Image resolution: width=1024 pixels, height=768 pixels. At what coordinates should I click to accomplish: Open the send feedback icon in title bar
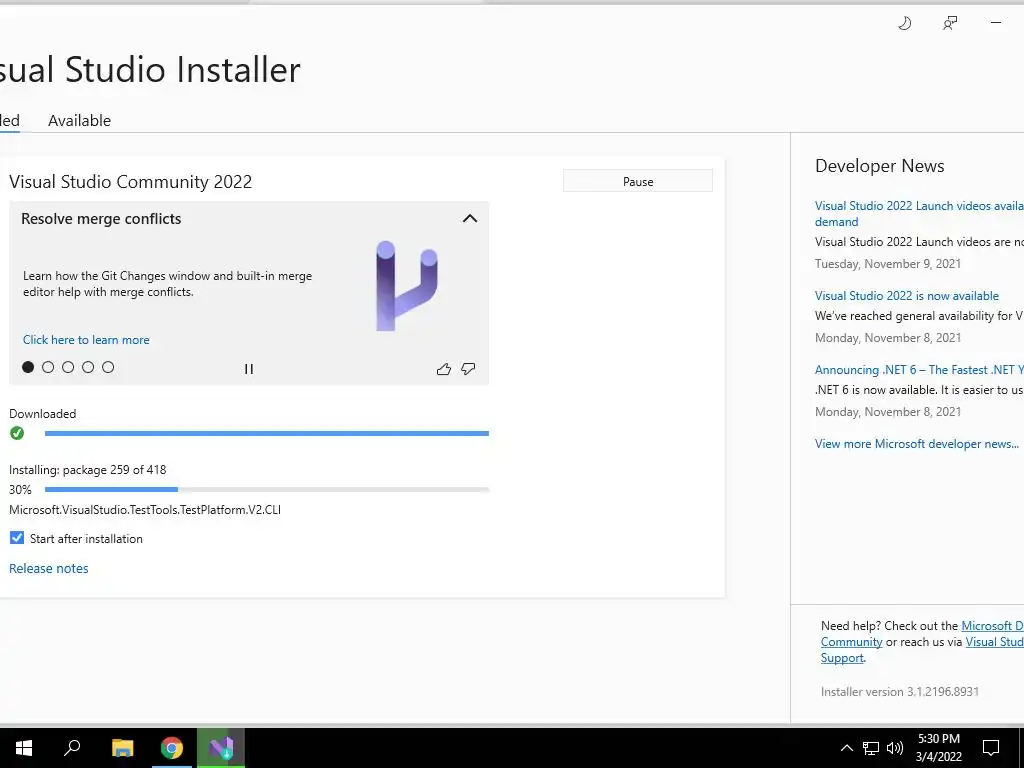coord(950,24)
